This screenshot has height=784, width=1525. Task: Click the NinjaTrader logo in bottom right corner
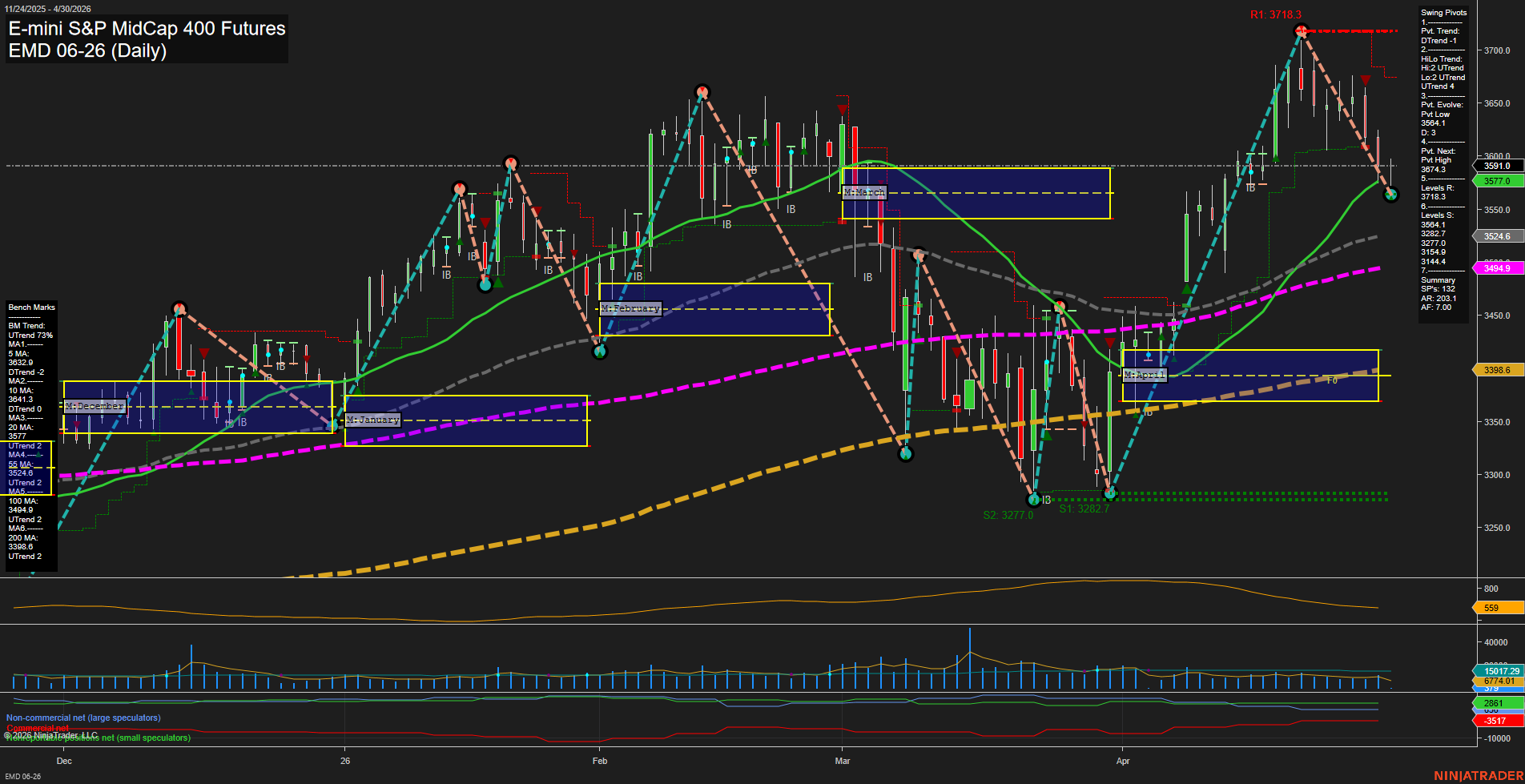click(x=1478, y=775)
